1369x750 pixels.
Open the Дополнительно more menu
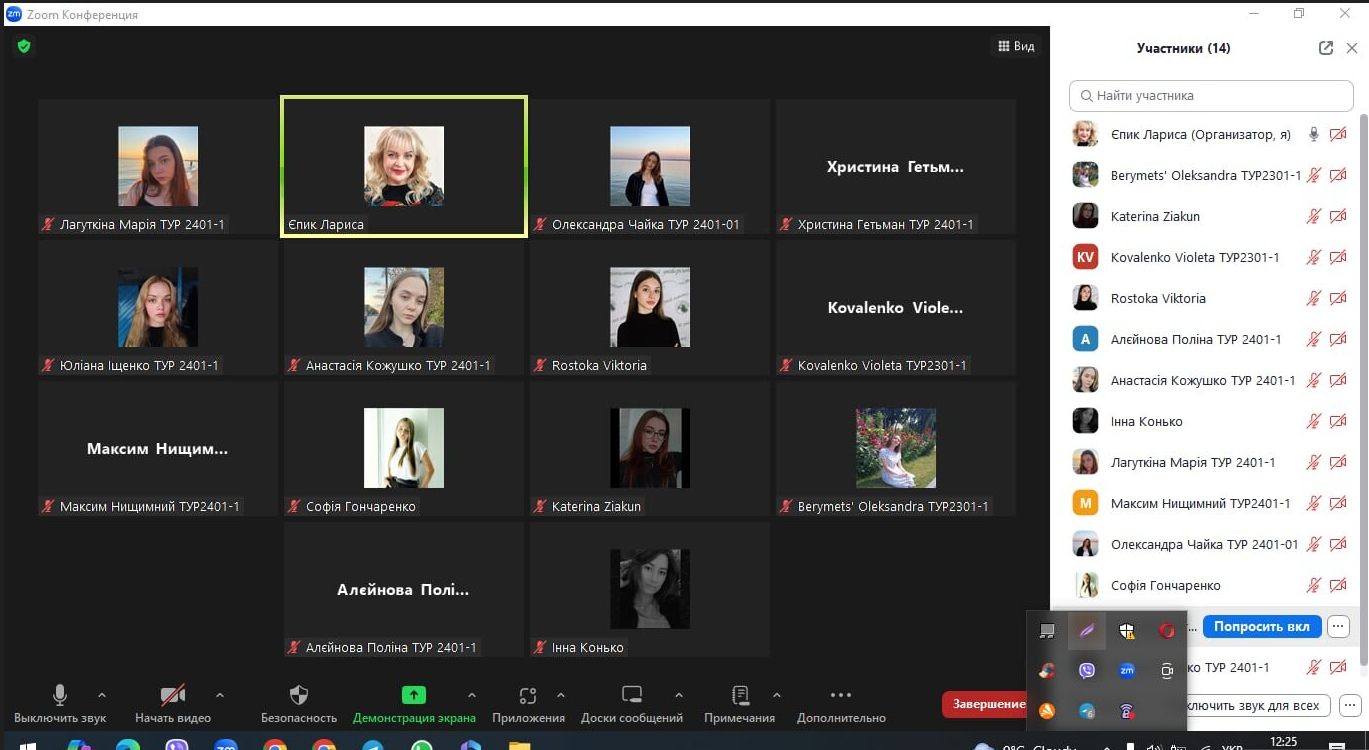click(x=841, y=696)
